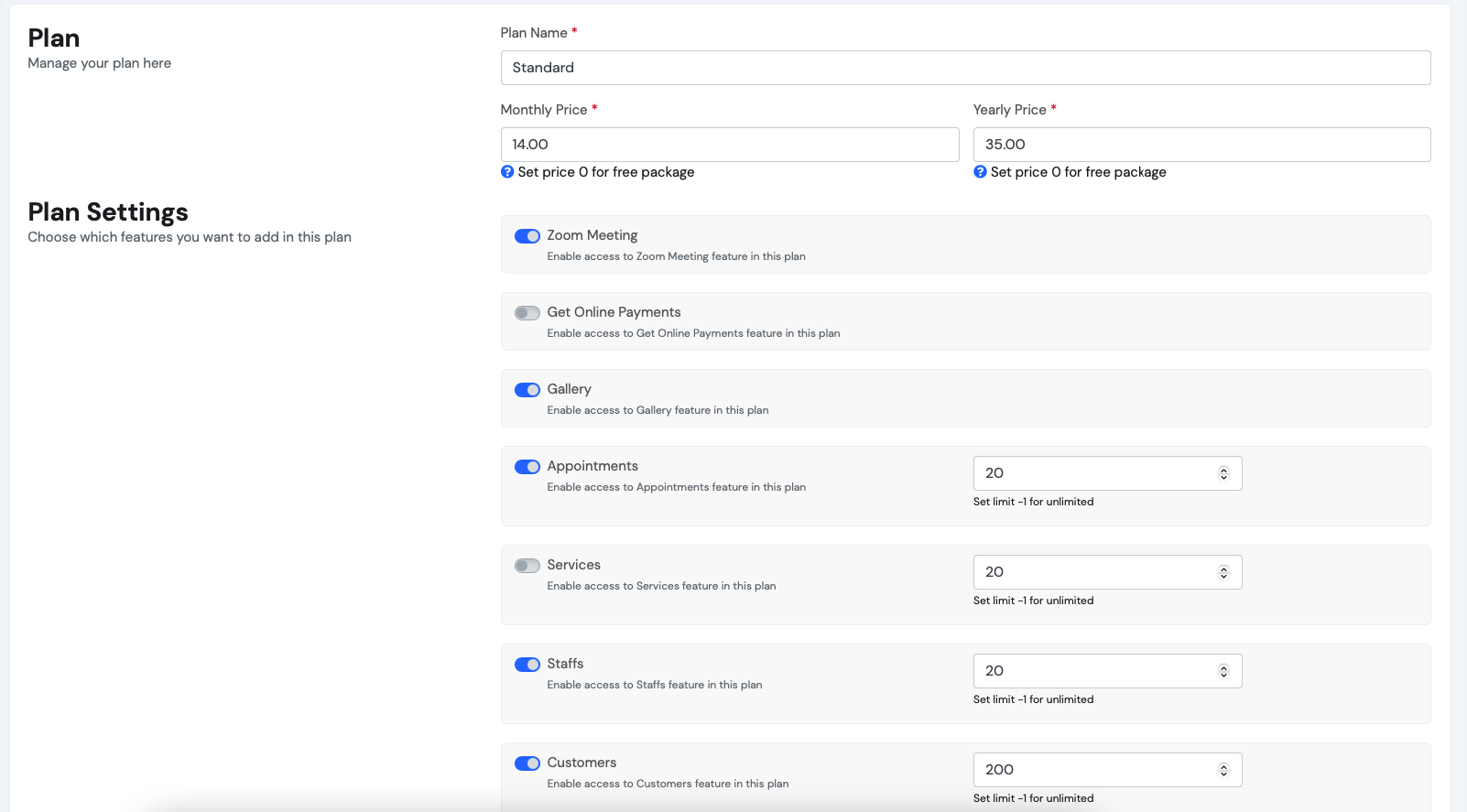Select the Customers limit field showing 200
This screenshot has height=812, width=1467.
pyautogui.click(x=1090, y=770)
